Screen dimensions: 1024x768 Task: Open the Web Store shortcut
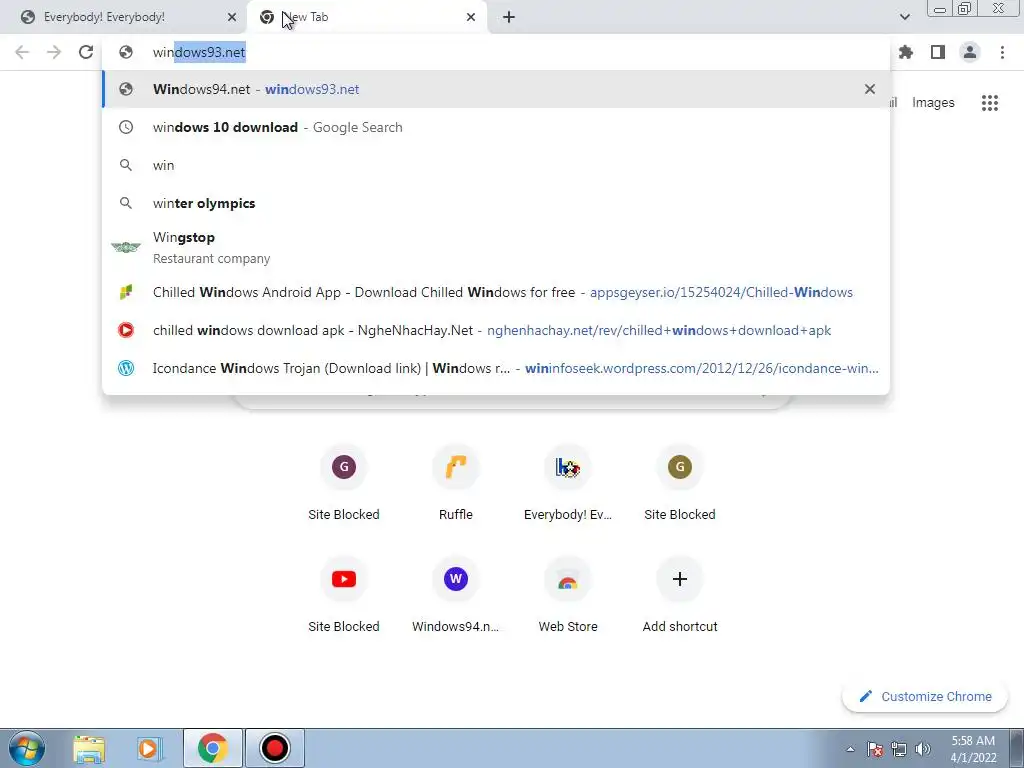tap(568, 595)
